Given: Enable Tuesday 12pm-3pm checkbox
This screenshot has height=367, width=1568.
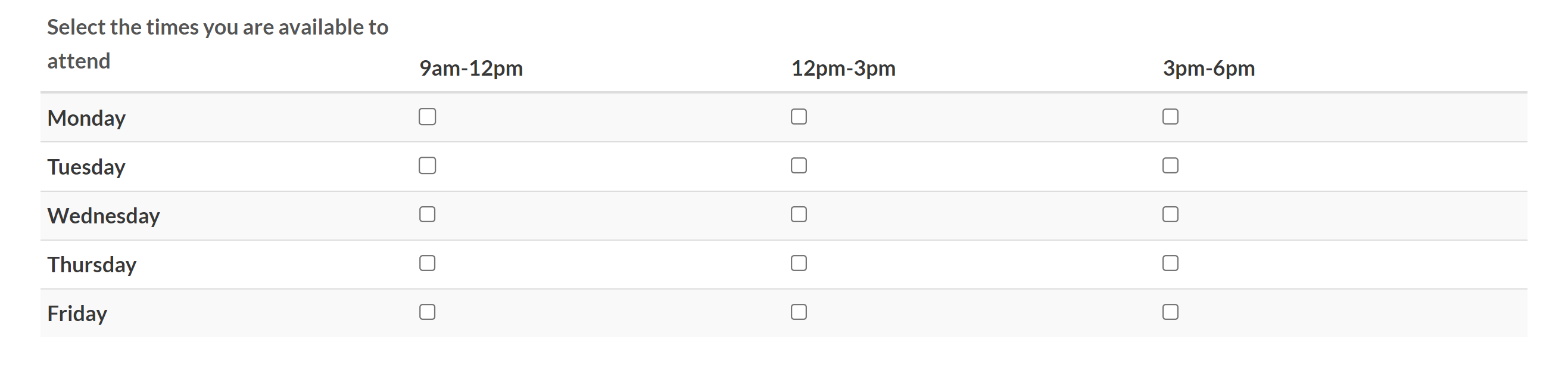Looking at the screenshot, I should pyautogui.click(x=799, y=166).
